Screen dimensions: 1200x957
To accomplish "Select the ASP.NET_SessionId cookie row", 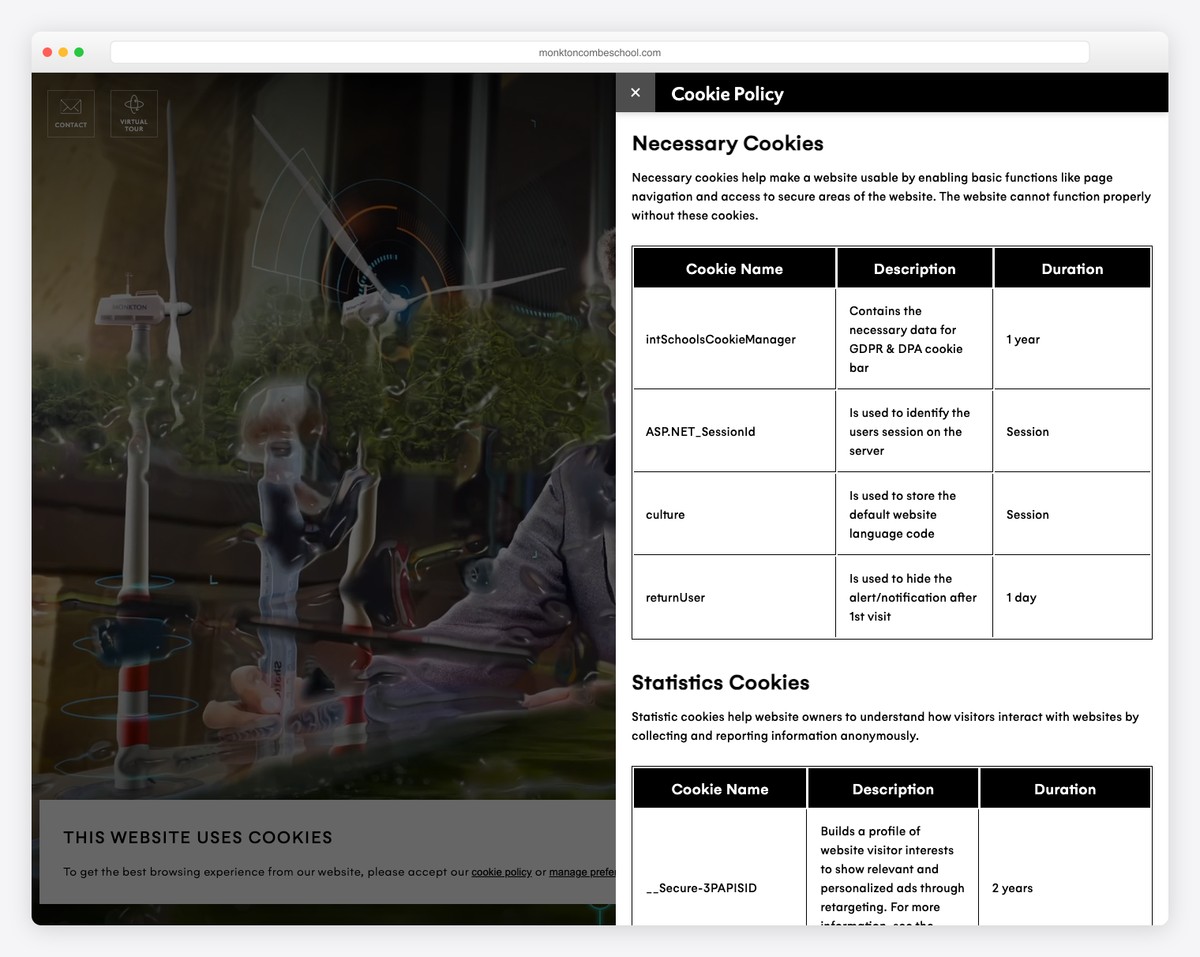I will pos(702,431).
